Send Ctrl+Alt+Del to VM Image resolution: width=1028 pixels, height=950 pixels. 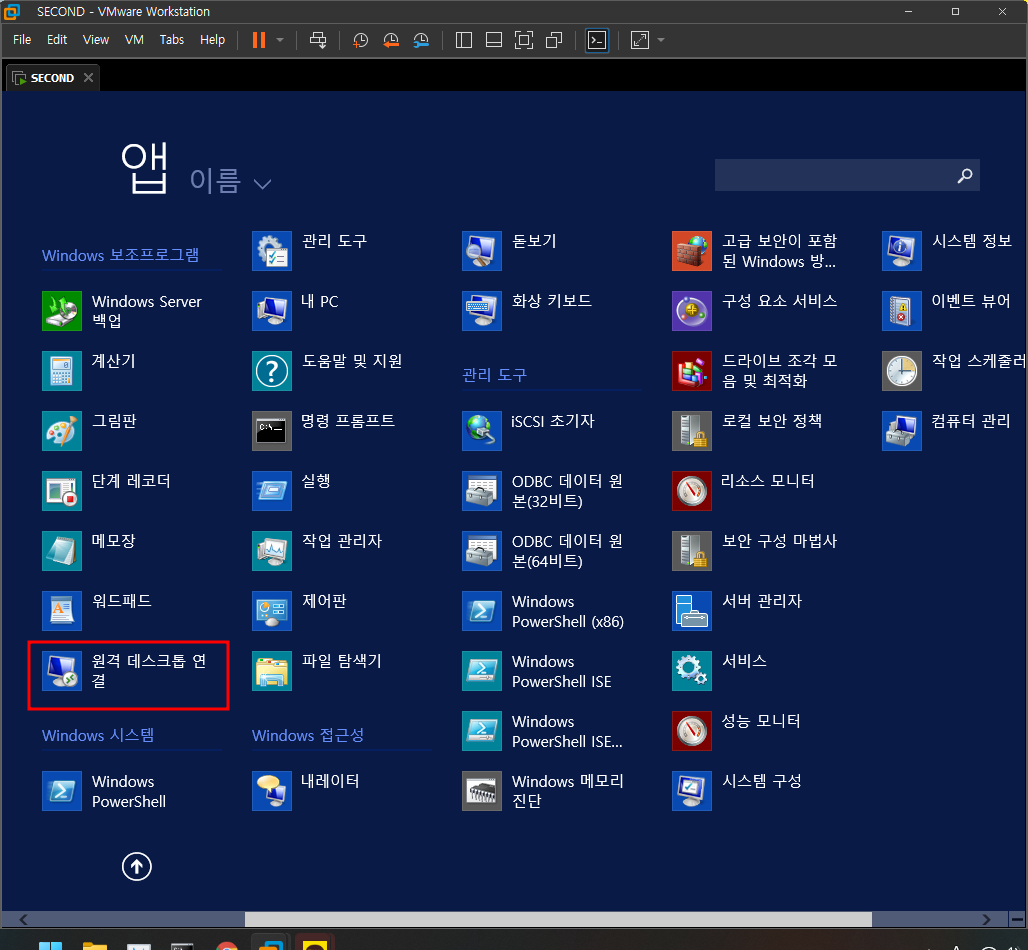pyautogui.click(x=318, y=40)
